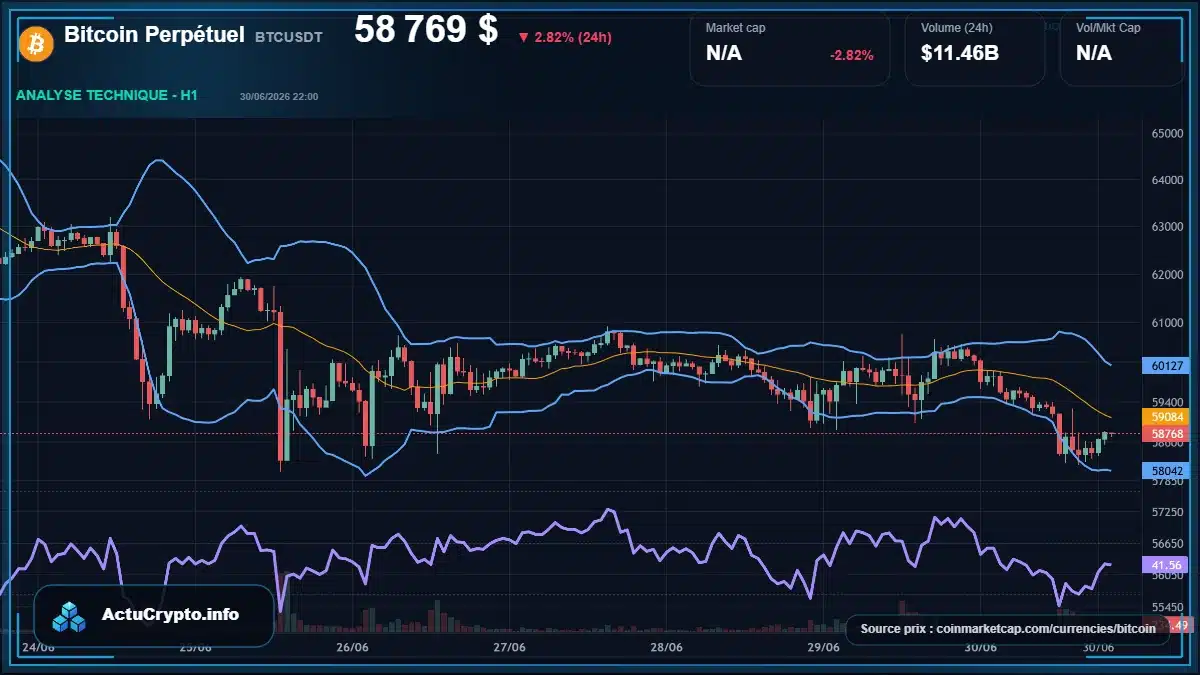The width and height of the screenshot is (1200, 675).
Task: Click the 63000 price axis label
Action: coord(1167,227)
